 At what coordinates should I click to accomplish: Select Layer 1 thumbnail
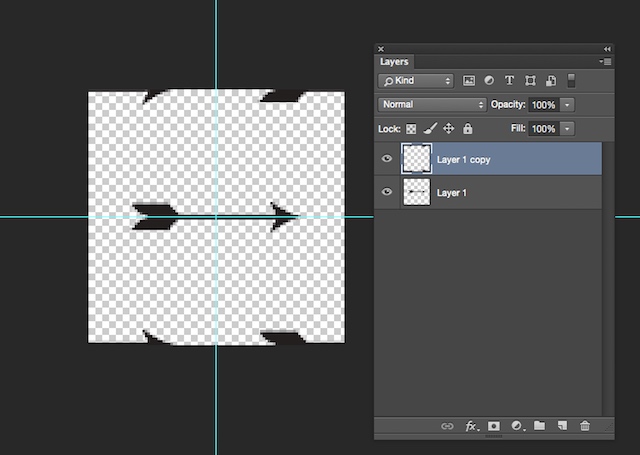pos(416,192)
